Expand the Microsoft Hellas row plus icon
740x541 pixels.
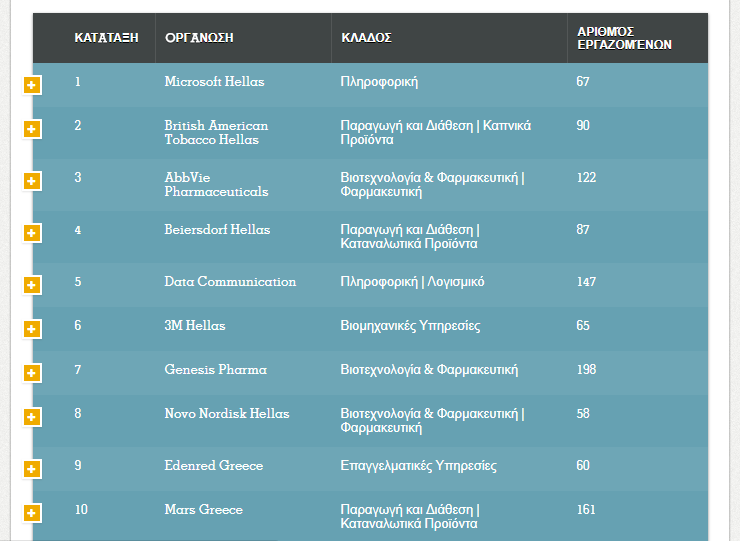tap(32, 85)
